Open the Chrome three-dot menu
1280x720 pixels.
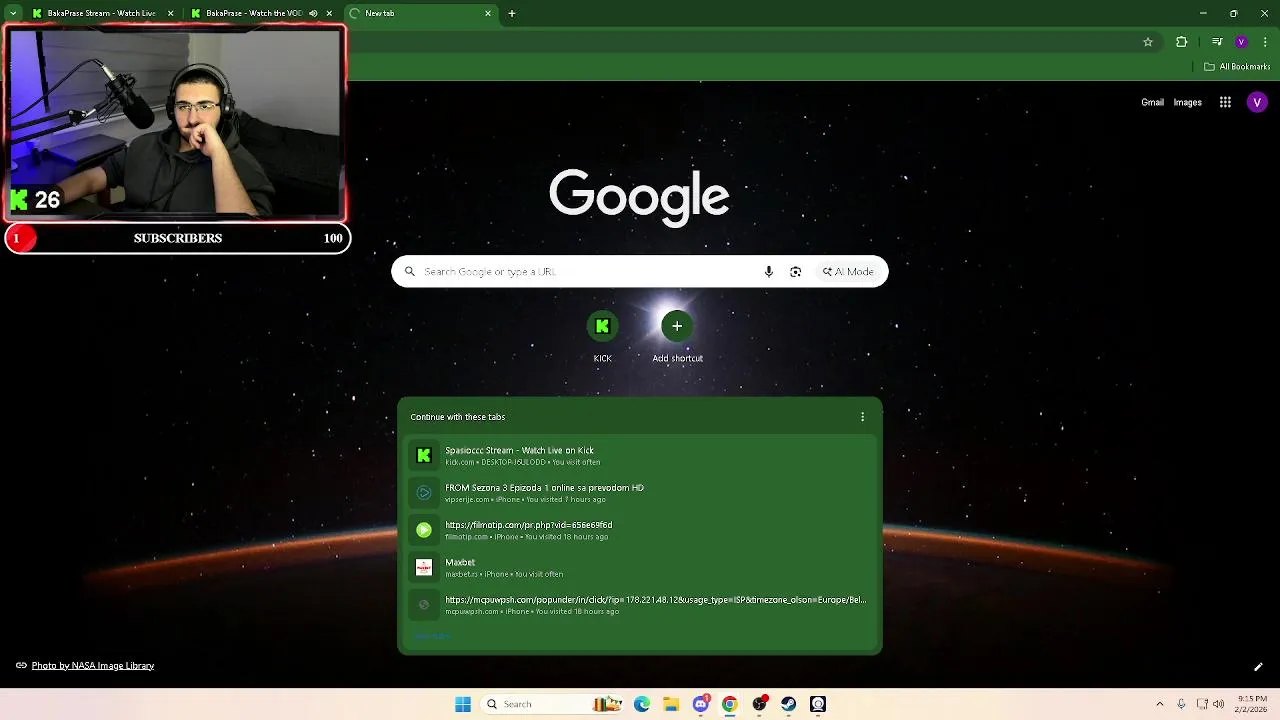pyautogui.click(x=1265, y=42)
